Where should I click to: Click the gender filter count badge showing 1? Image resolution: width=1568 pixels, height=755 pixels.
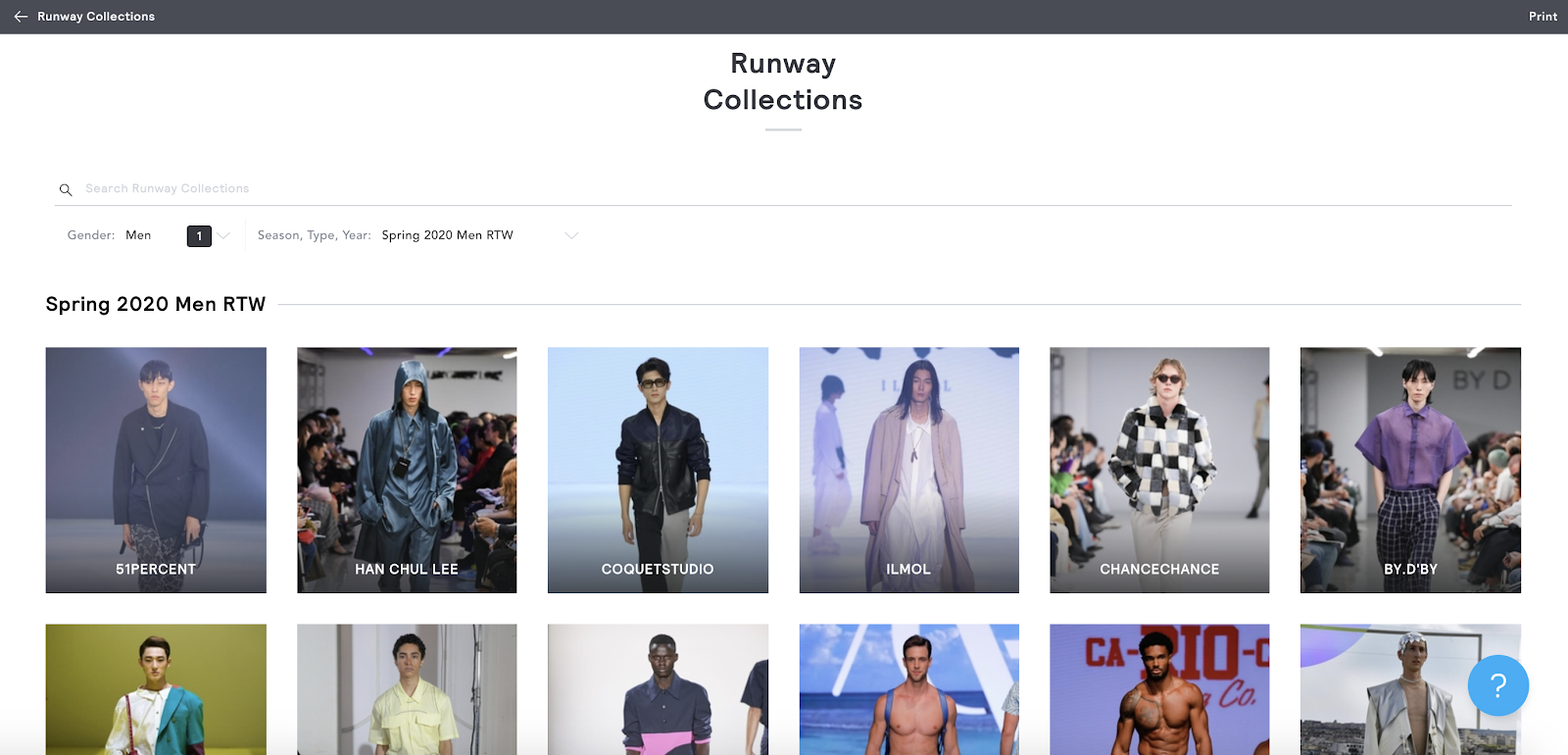tap(199, 236)
